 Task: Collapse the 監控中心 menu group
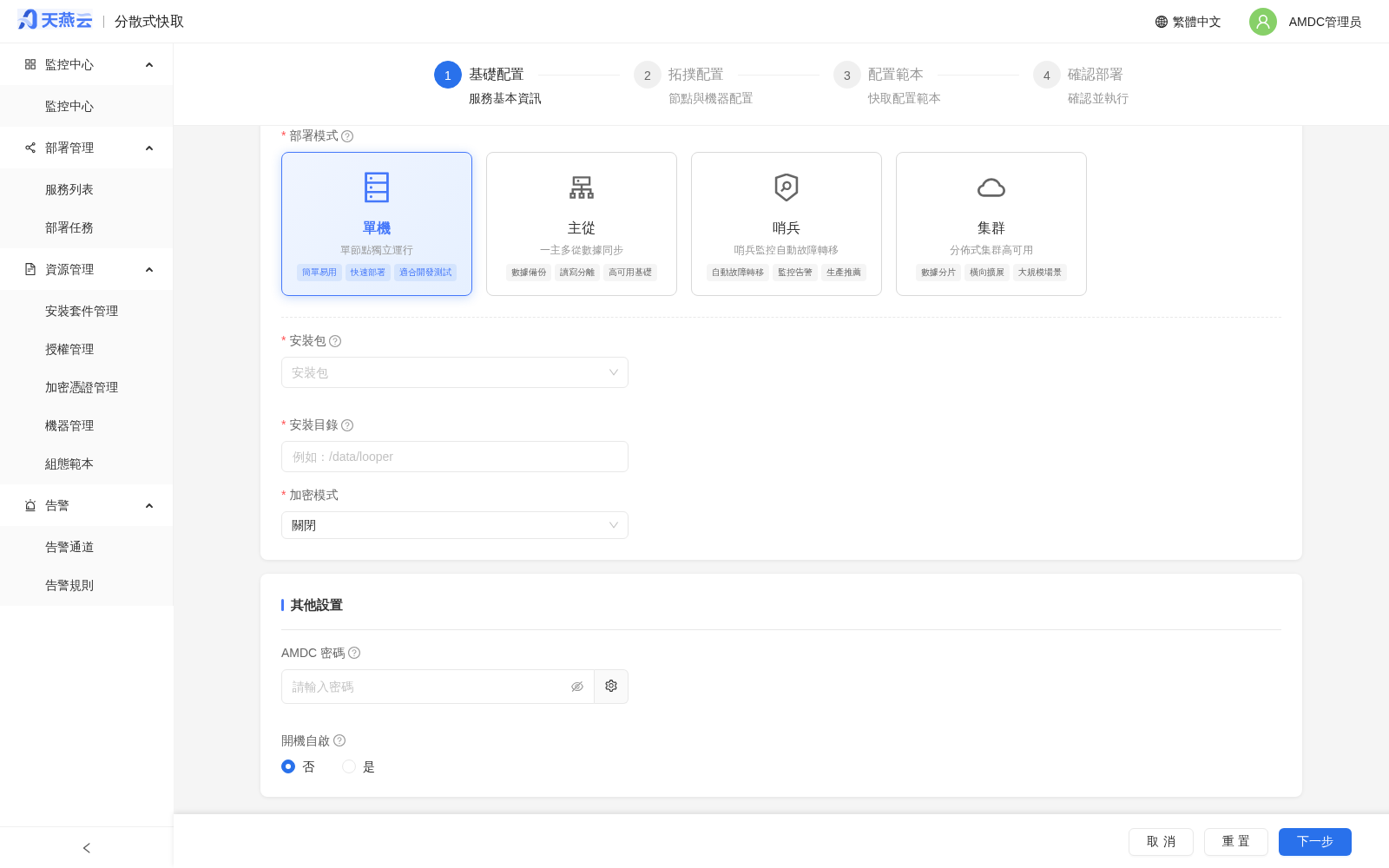(87, 64)
